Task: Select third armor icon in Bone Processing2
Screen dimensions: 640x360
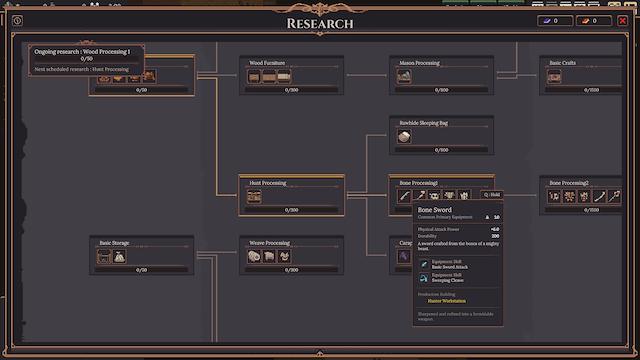Action: click(x=584, y=196)
